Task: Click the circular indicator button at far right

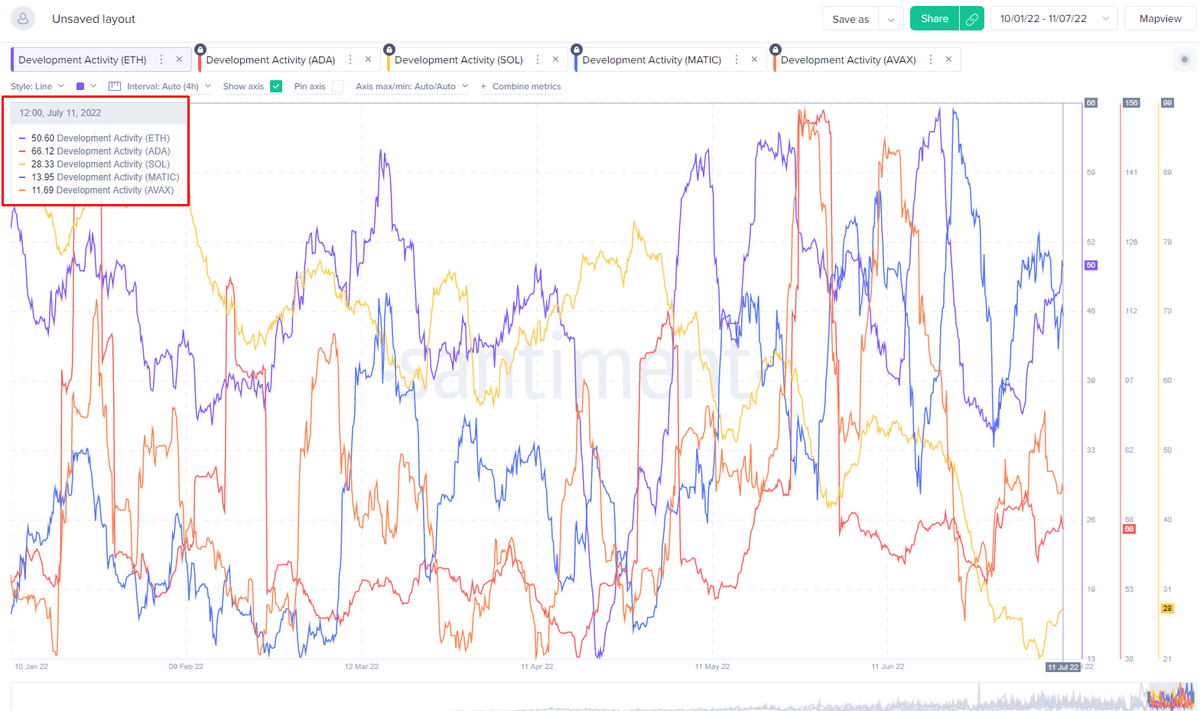Action: (x=1184, y=60)
